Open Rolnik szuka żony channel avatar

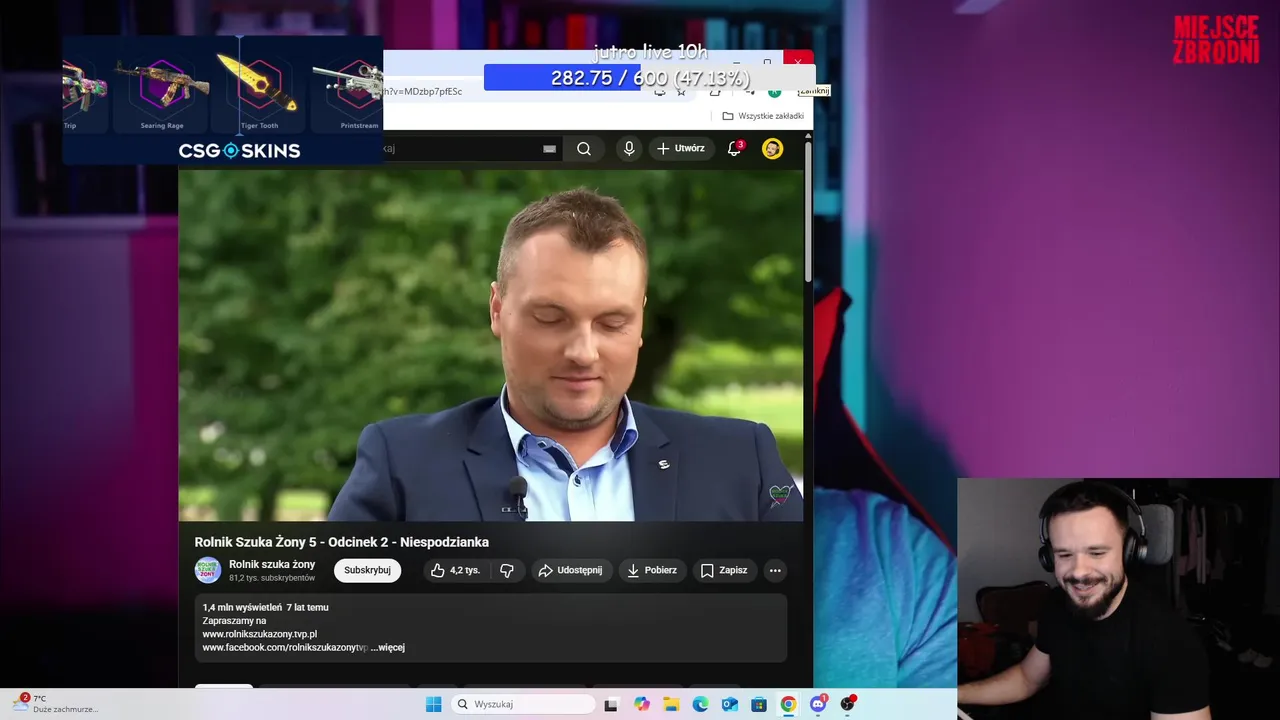tap(208, 570)
